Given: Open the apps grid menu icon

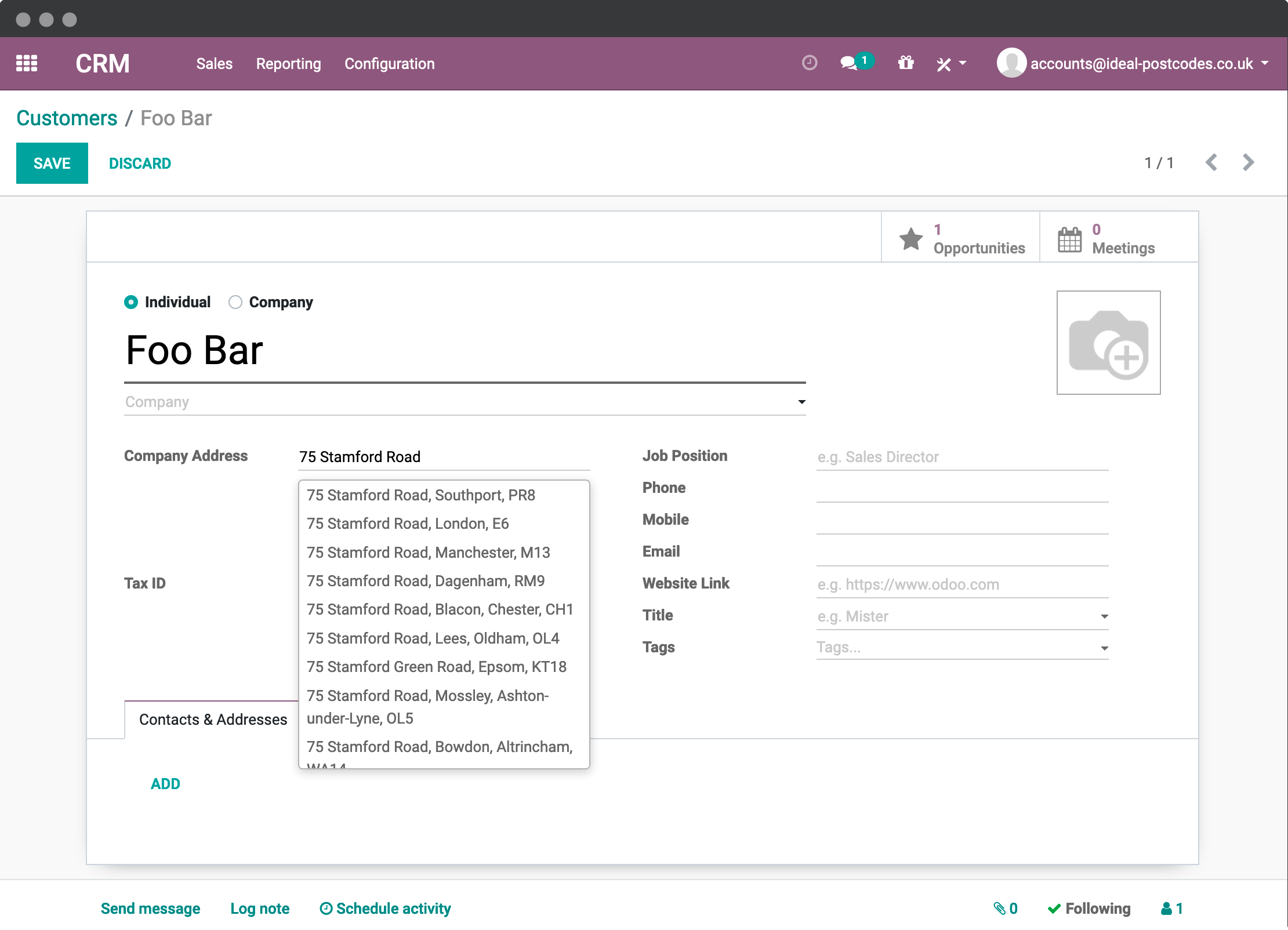Looking at the screenshot, I should (x=27, y=63).
